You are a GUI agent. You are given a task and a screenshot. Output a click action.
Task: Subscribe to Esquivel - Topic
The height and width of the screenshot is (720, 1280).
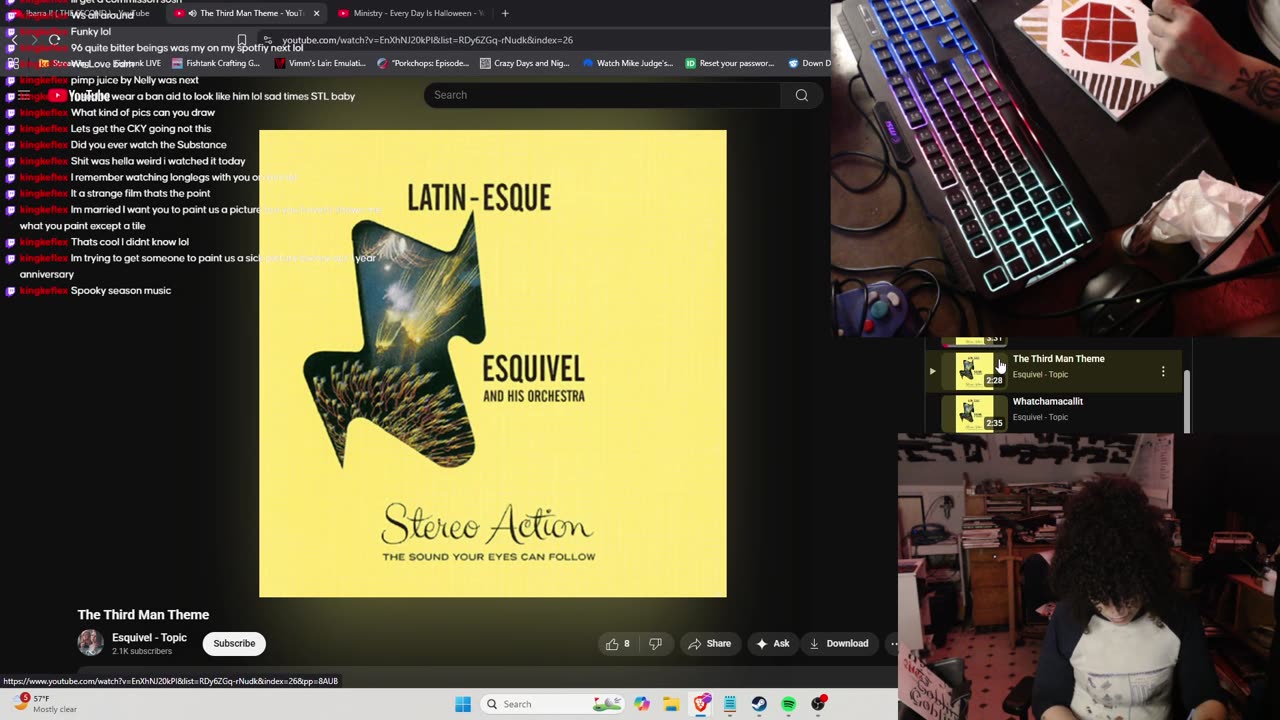[x=234, y=644]
